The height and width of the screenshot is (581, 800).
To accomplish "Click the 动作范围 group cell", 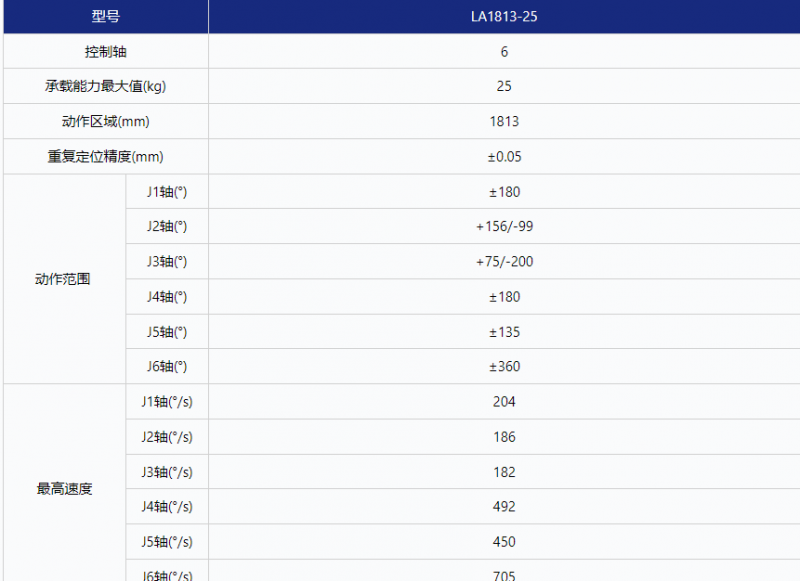I will pyautogui.click(x=63, y=279).
